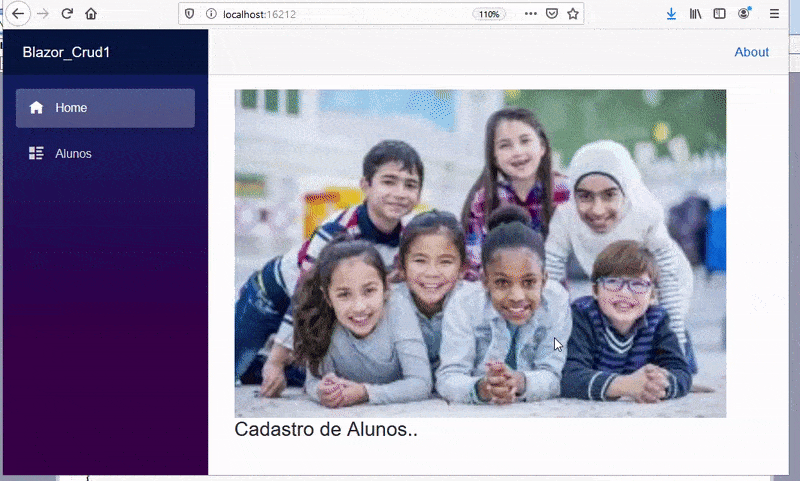This screenshot has width=800, height=481.
Task: Select the Home navigation item
Action: click(105, 108)
